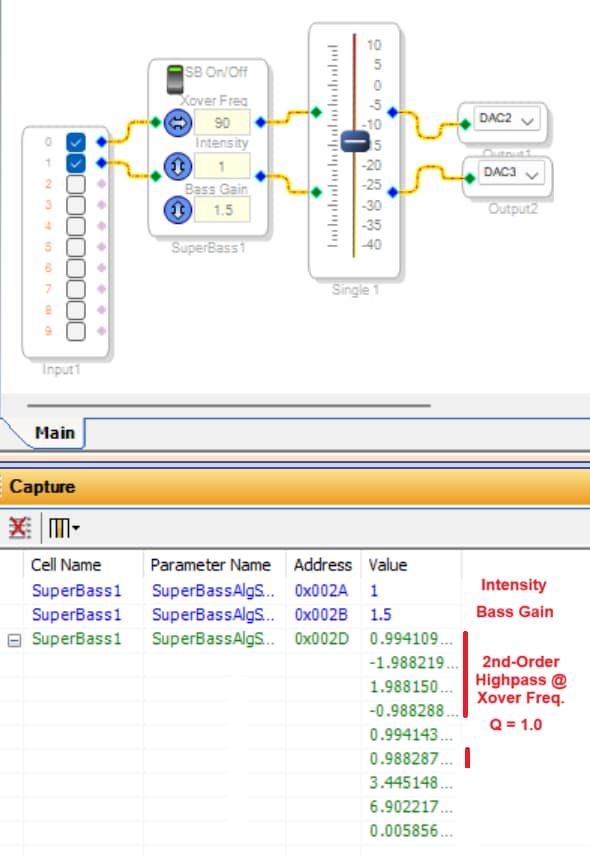The height and width of the screenshot is (857, 590).
Task: Click Single 1 top input pin
Action: (x=316, y=112)
